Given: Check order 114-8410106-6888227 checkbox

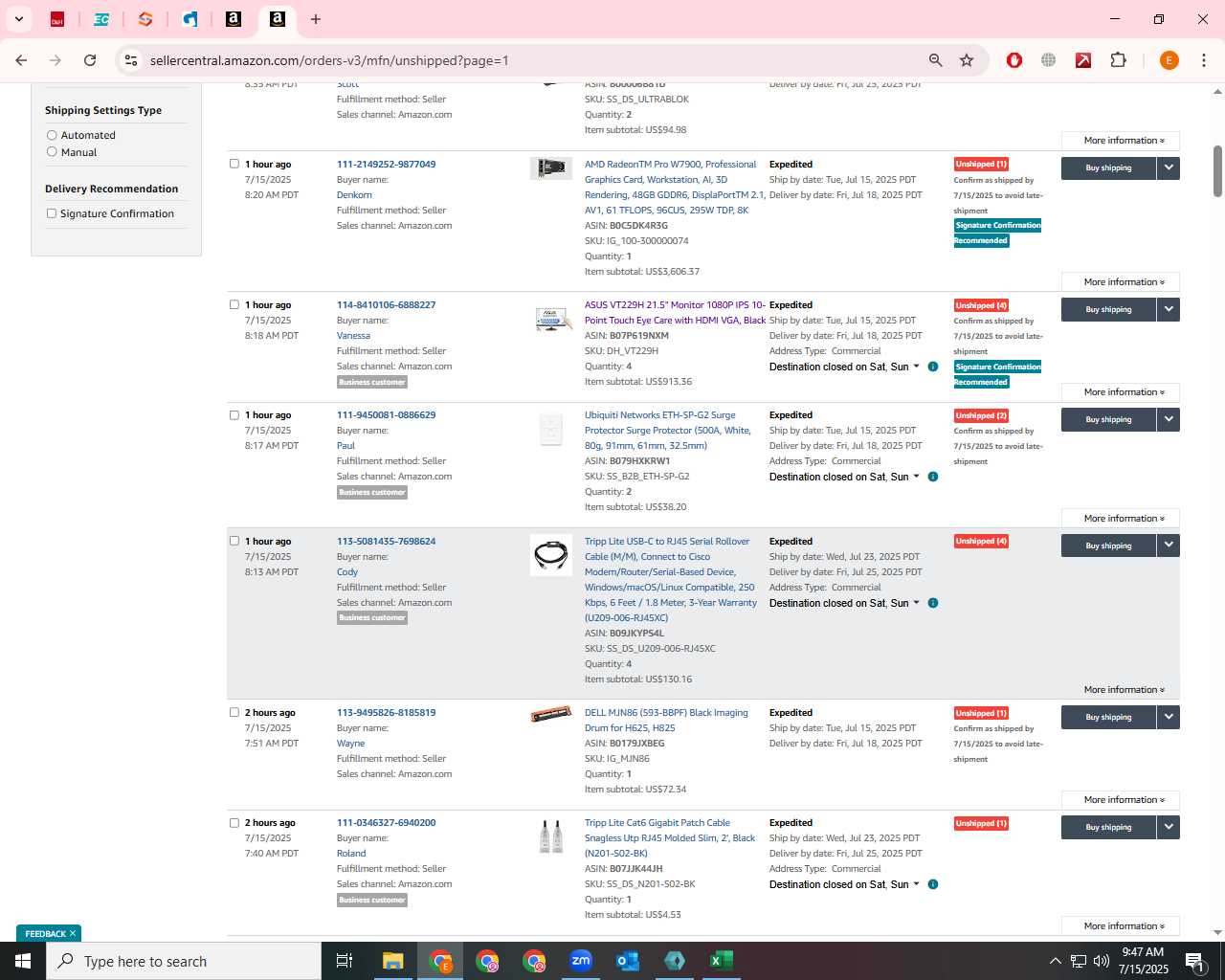Looking at the screenshot, I should [234, 304].
